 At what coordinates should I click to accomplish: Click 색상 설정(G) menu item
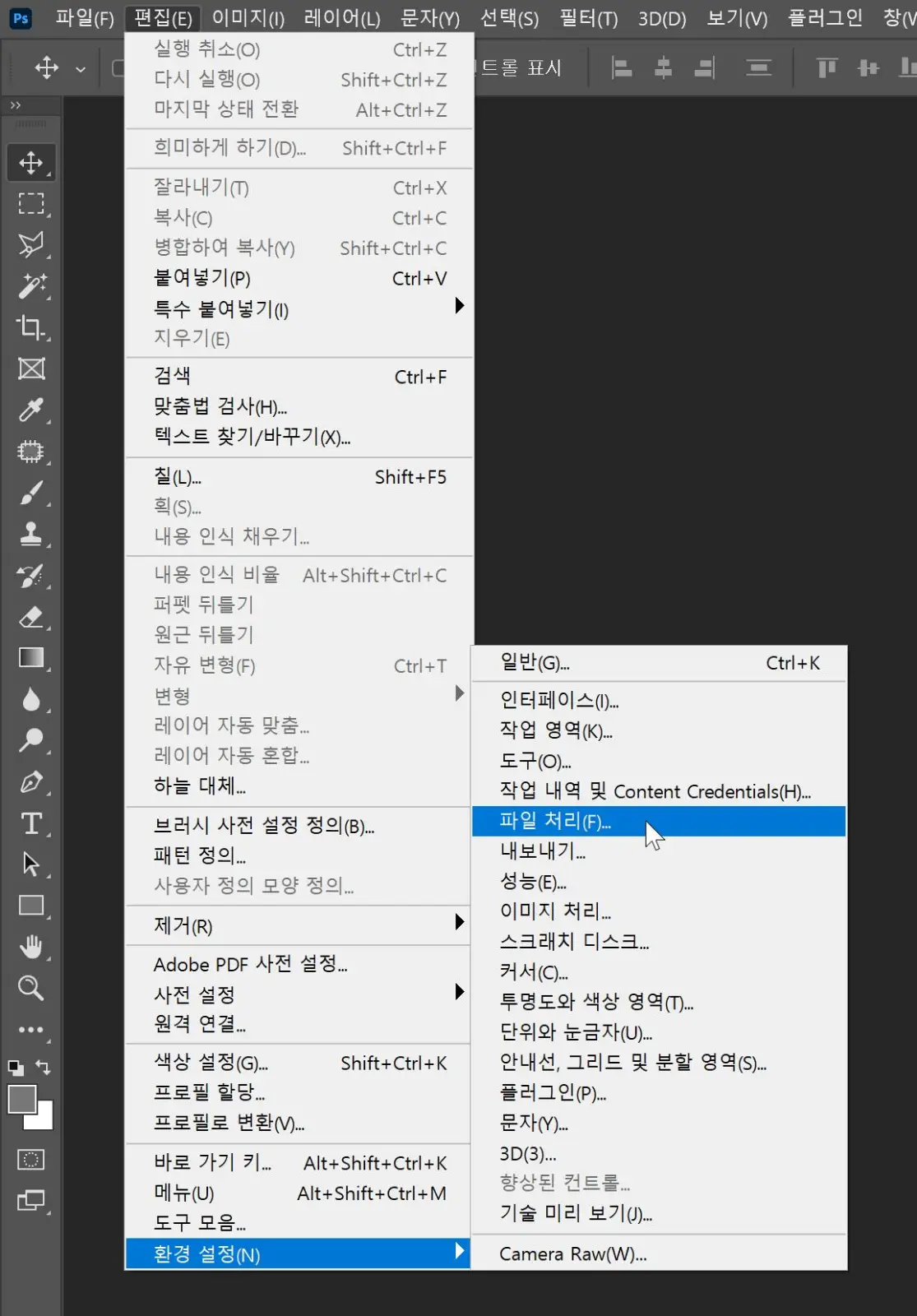pos(299,1063)
